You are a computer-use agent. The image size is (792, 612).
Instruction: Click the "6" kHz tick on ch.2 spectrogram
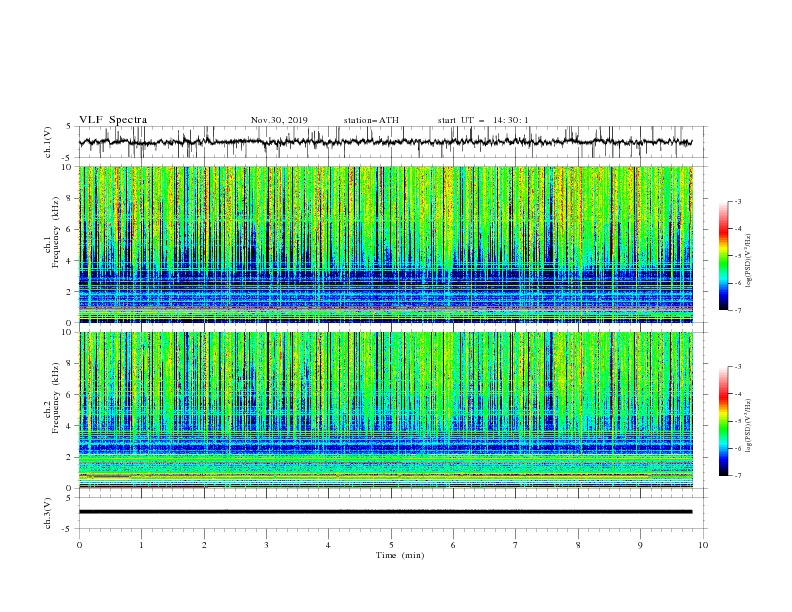tap(70, 395)
